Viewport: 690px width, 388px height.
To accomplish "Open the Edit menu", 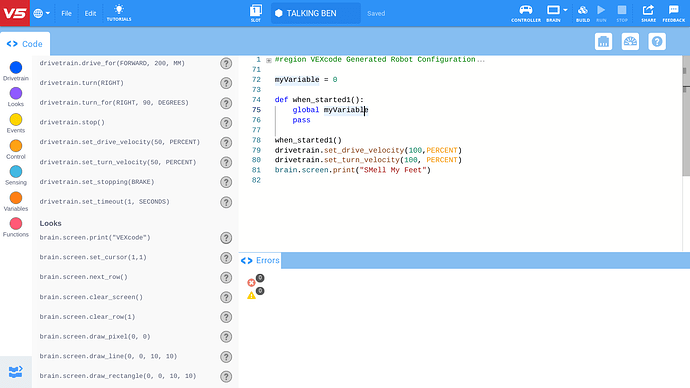I will pos(90,14).
